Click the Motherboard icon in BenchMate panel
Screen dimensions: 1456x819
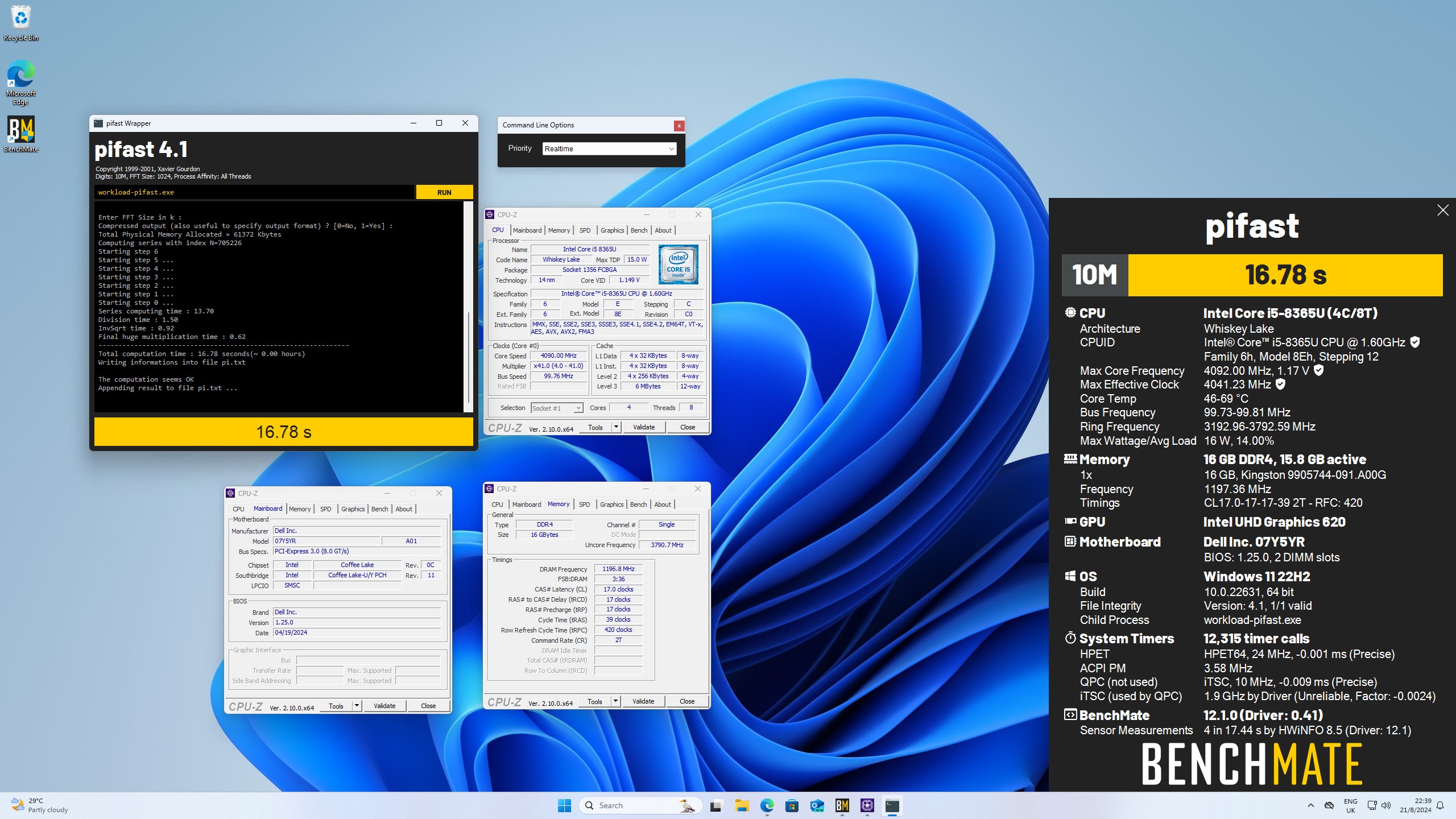pyautogui.click(x=1070, y=541)
